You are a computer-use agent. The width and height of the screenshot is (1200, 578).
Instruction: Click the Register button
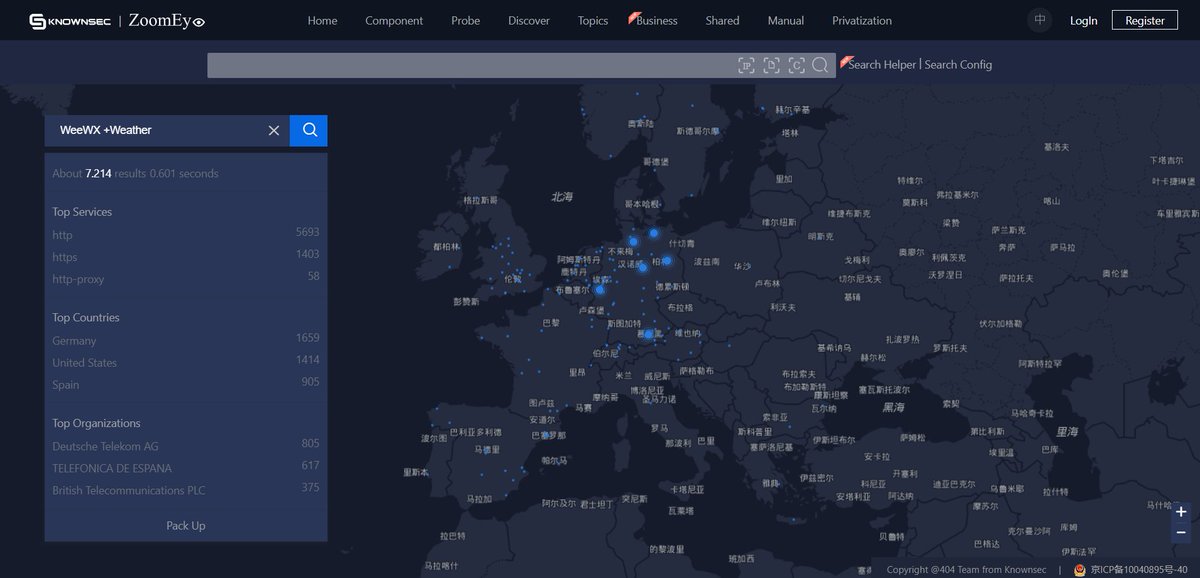[x=1145, y=20]
